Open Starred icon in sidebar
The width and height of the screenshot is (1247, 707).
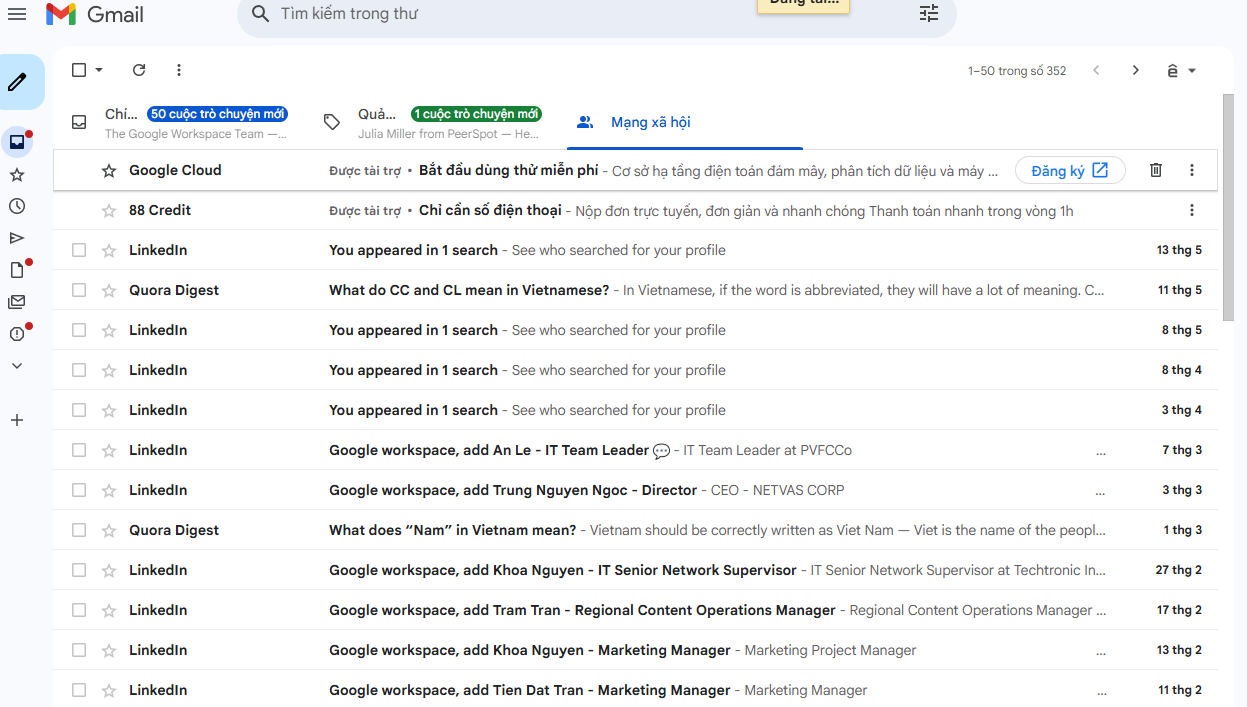(17, 174)
